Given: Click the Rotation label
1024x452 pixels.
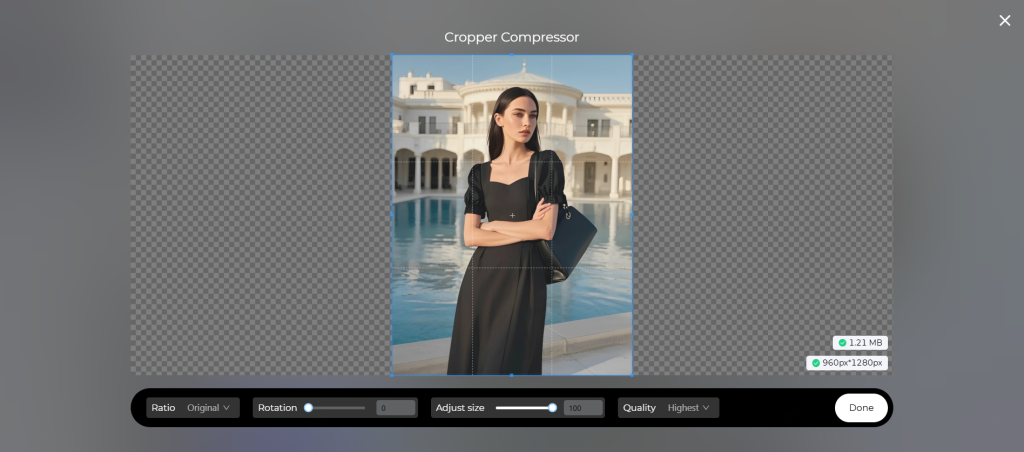Looking at the screenshot, I should pyautogui.click(x=278, y=408).
